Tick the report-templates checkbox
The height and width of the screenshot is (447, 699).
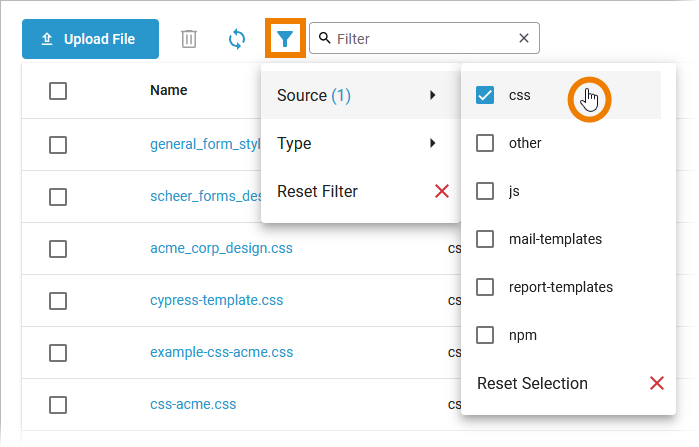(x=485, y=287)
